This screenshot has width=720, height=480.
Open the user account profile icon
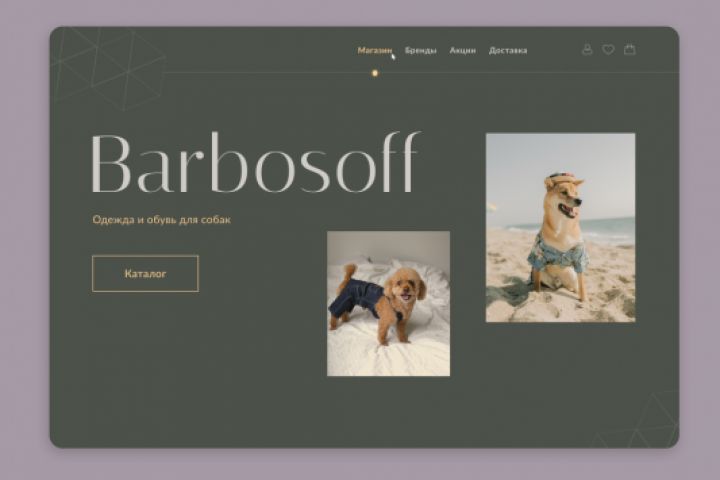pyautogui.click(x=587, y=50)
